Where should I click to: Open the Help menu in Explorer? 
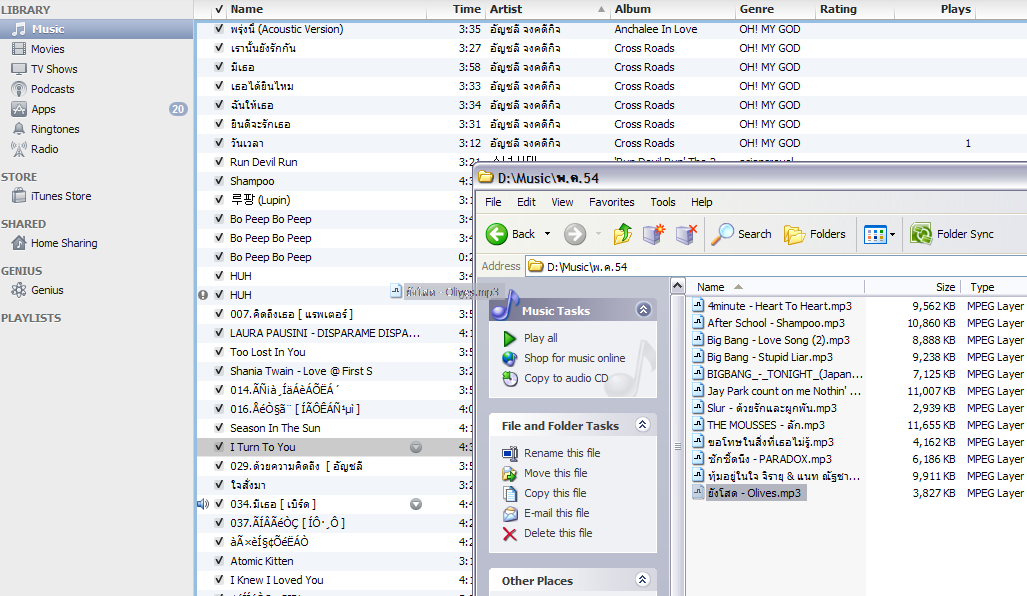point(701,202)
